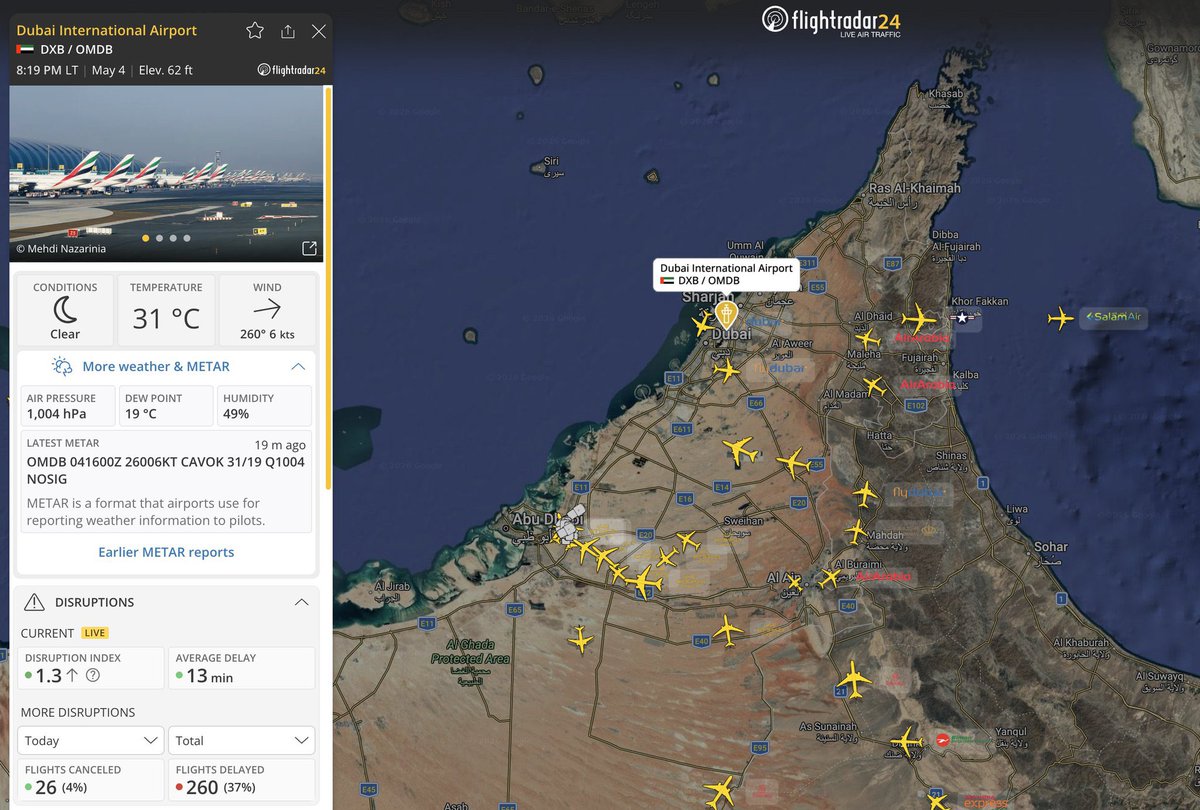
Task: Select the flydubai aircraft west of Shinas
Action: 864,493
